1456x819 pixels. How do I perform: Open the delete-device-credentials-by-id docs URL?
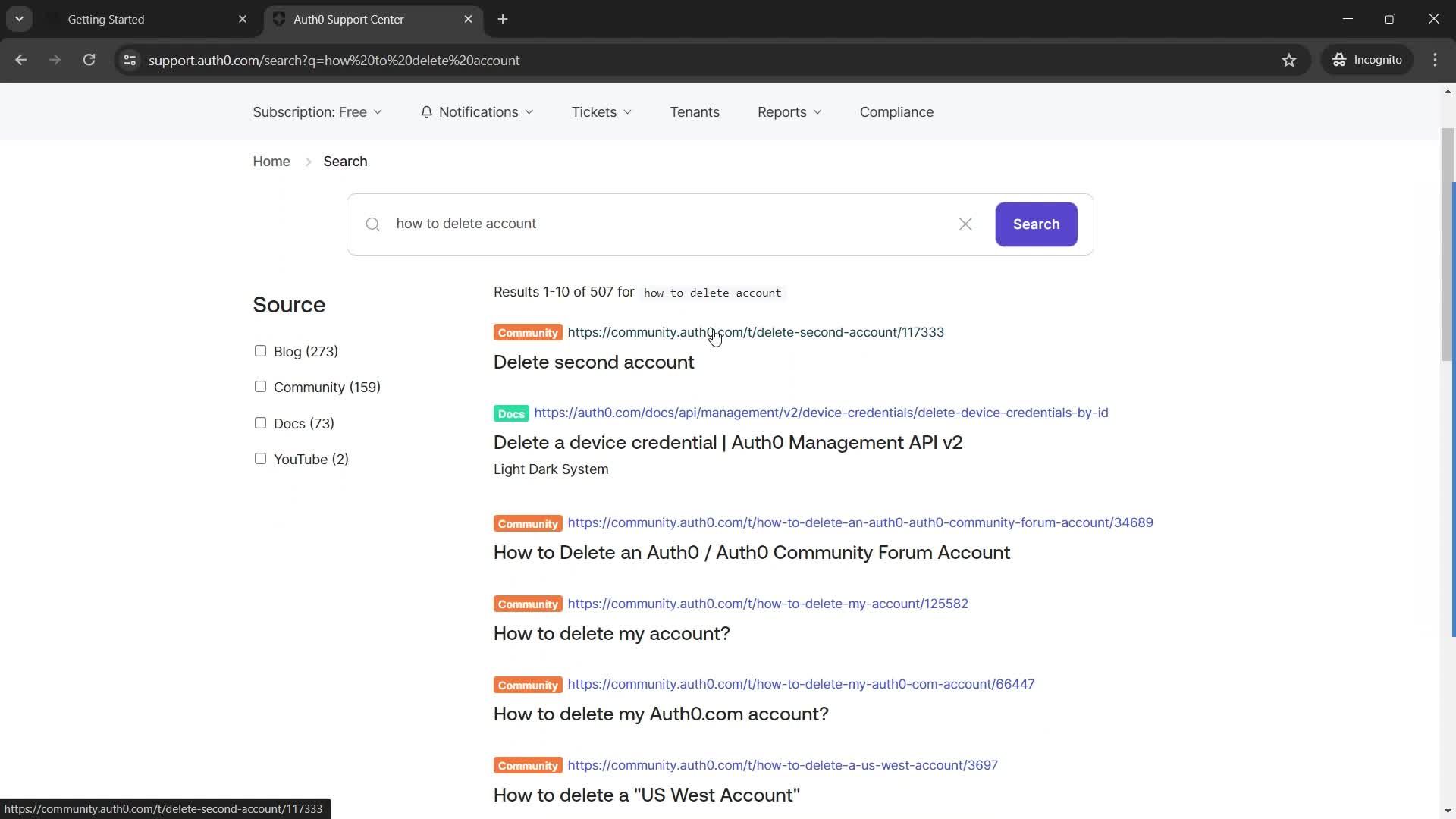[821, 413]
